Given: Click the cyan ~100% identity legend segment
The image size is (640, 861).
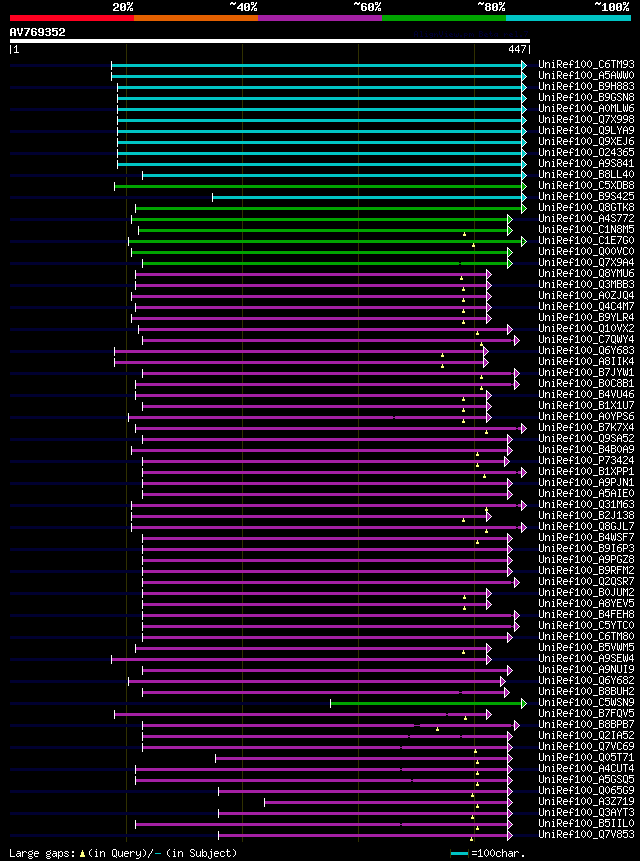Looking at the screenshot, I should coord(569,18).
